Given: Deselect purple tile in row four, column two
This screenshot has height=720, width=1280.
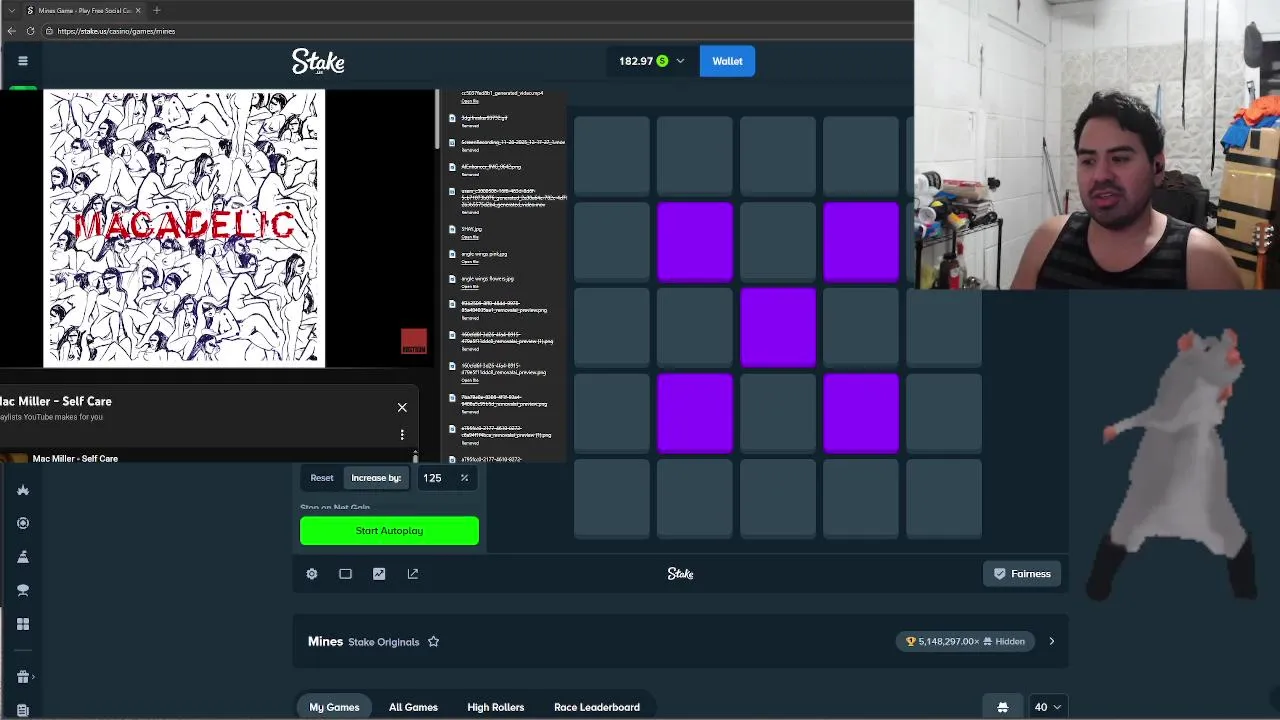Looking at the screenshot, I should [695, 413].
